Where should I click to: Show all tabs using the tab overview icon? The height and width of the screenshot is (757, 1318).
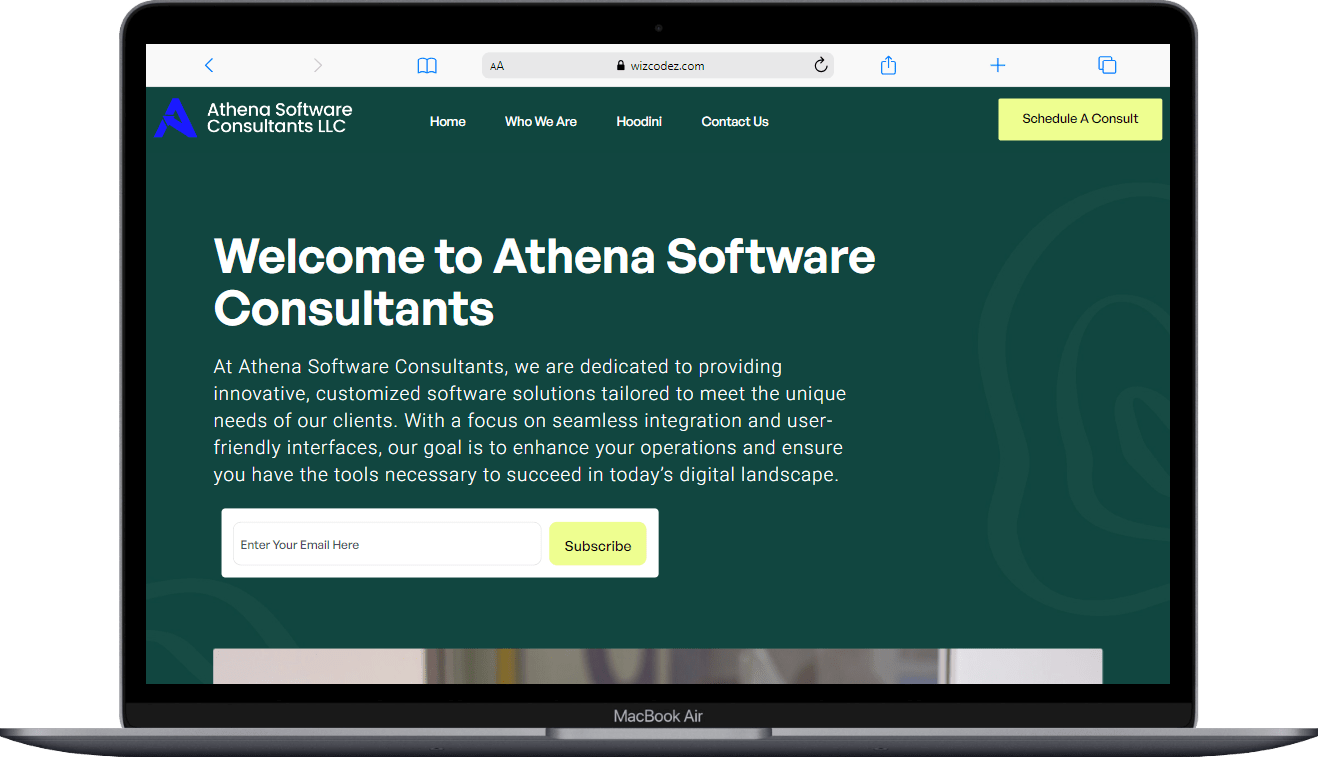coord(1107,64)
